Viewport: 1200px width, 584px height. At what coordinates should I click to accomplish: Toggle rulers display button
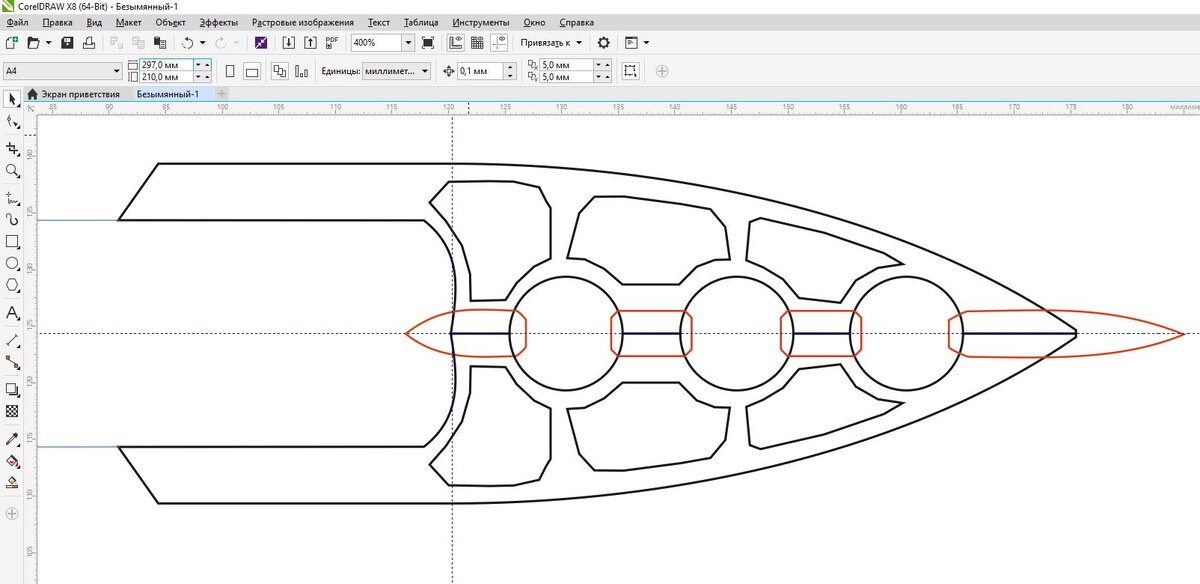(x=455, y=43)
